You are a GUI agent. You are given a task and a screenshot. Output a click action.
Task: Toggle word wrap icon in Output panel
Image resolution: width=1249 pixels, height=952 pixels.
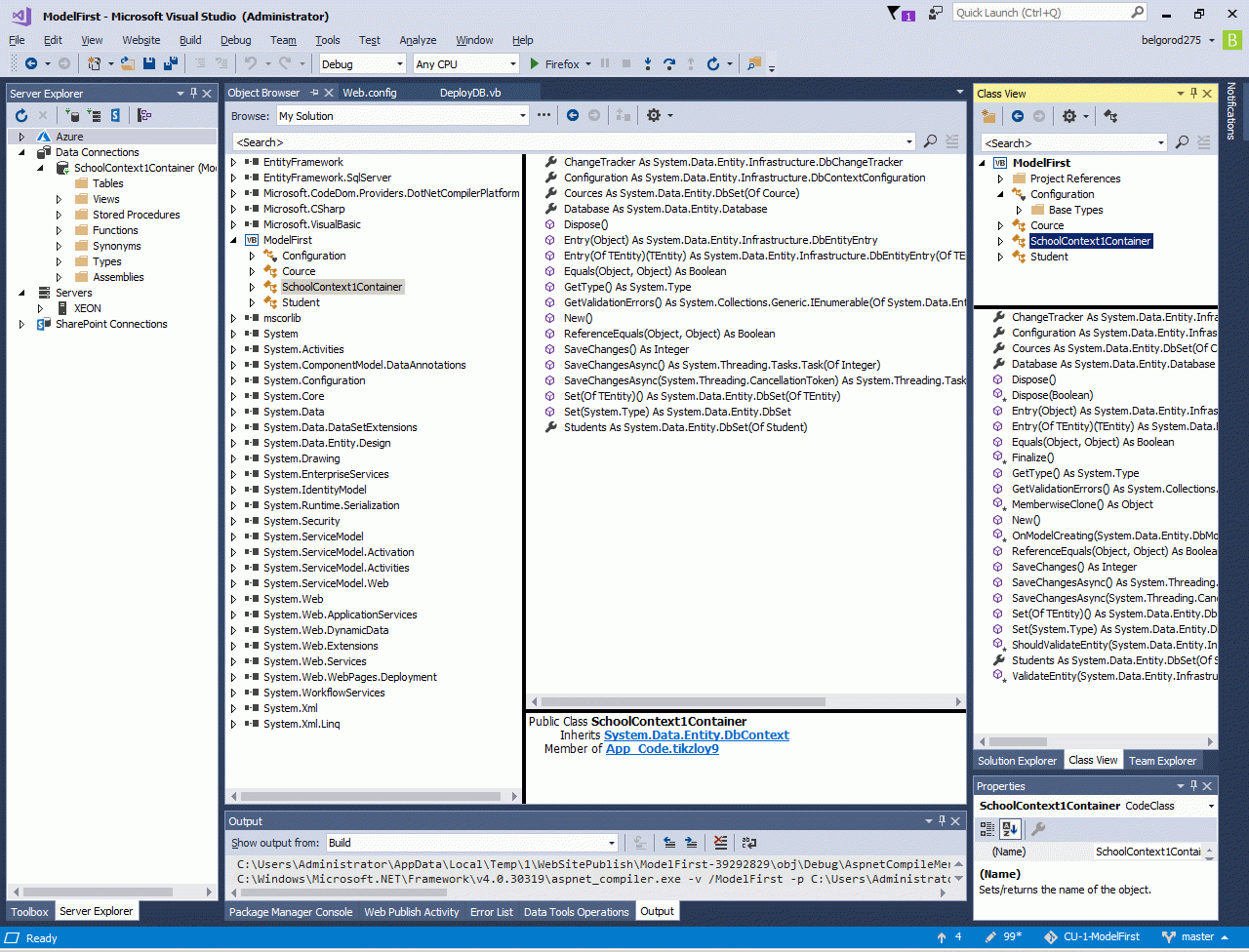click(x=749, y=843)
